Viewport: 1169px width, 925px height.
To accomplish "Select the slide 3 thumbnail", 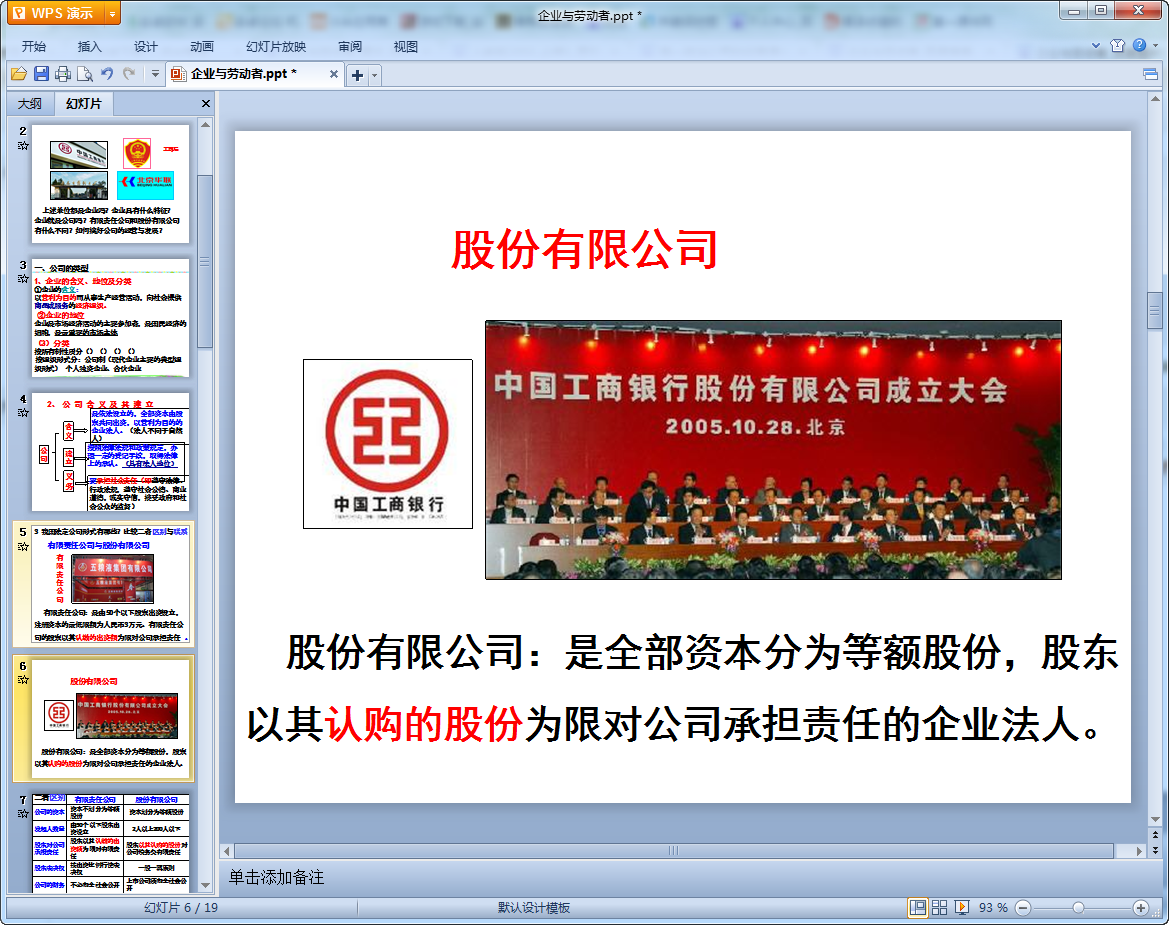I will [x=110, y=318].
